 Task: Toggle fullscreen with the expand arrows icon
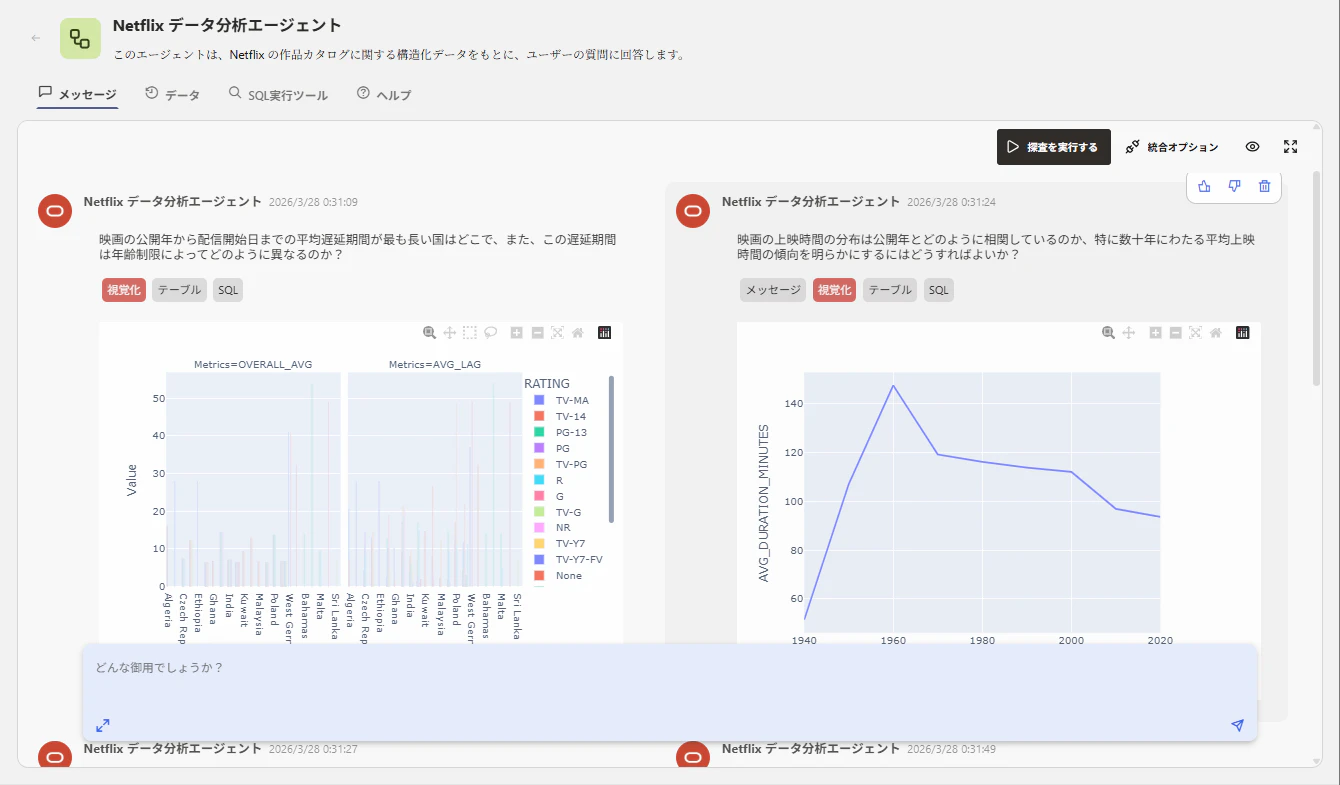click(x=1290, y=147)
